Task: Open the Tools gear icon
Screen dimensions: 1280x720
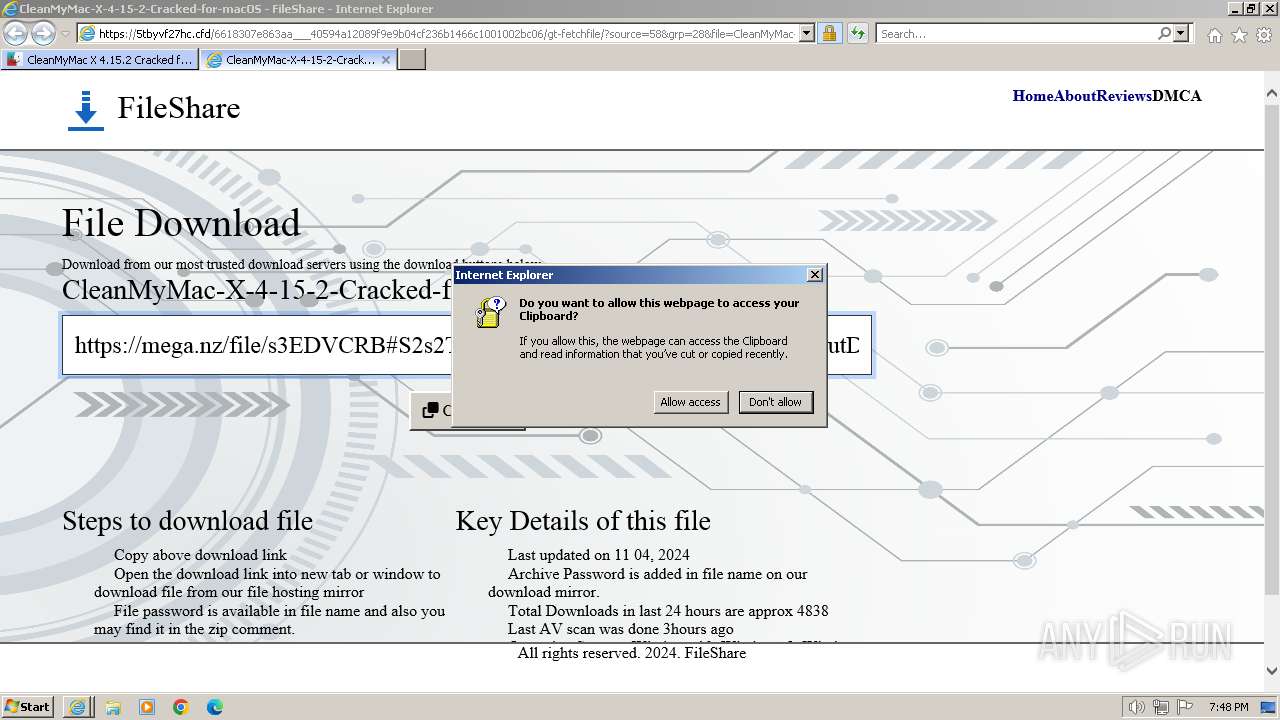Action: (x=1264, y=35)
